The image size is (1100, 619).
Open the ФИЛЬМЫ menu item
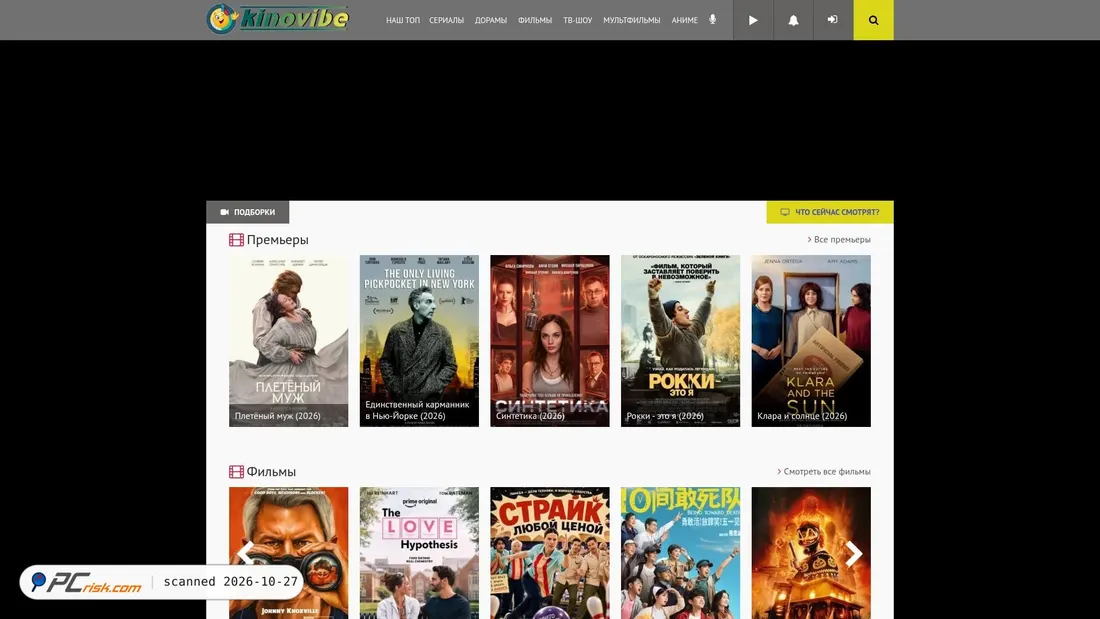[535, 20]
